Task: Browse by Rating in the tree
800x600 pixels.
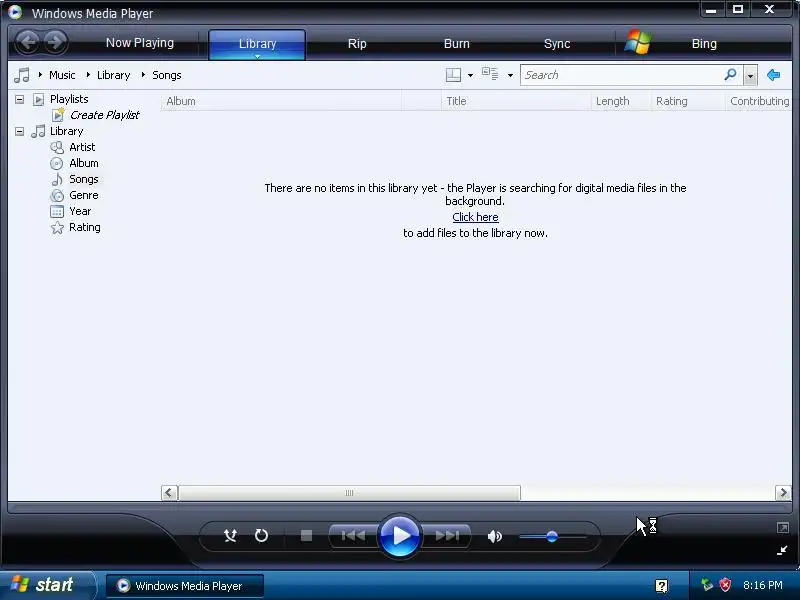Action: pyautogui.click(x=85, y=227)
